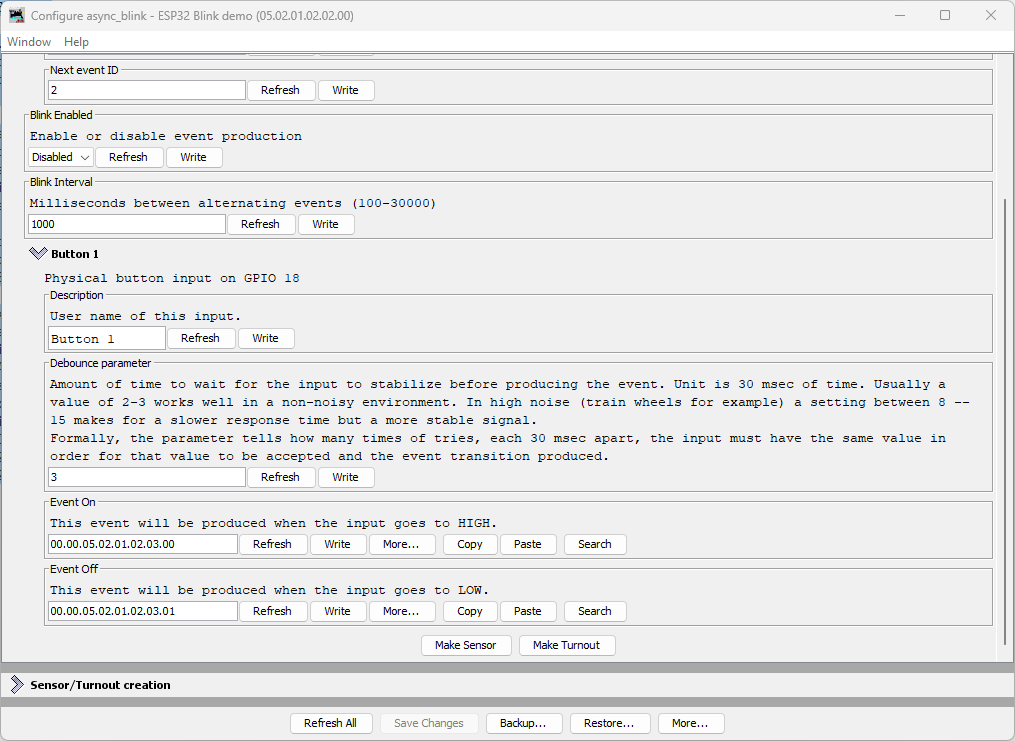Screen dimensions: 1015x741
Task: Copy the Event On identifier
Action: coord(470,544)
